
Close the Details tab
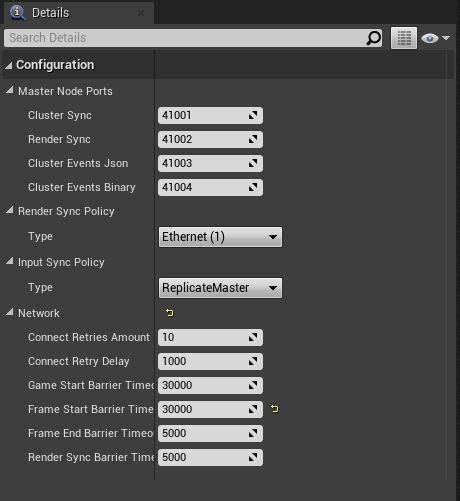[141, 13]
